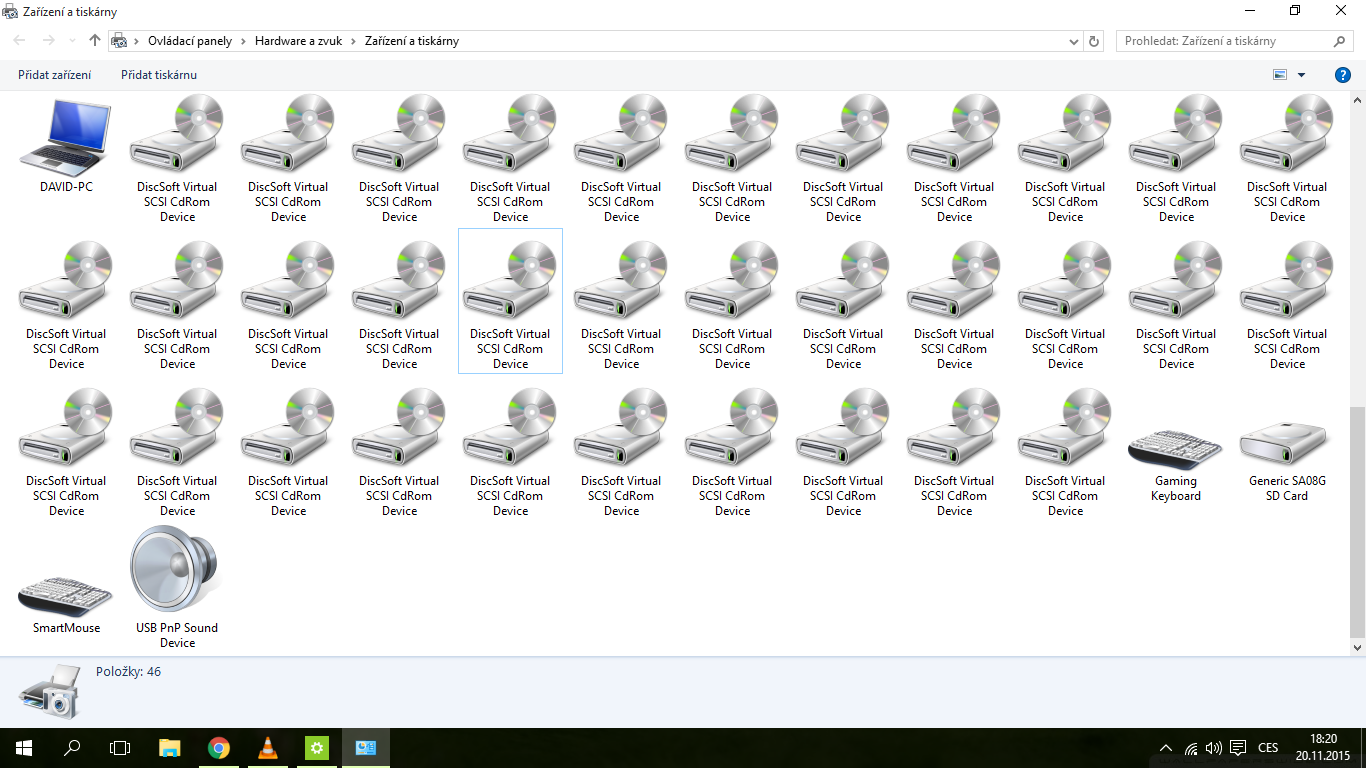The width and height of the screenshot is (1366, 768).
Task: Select the DAVID-PC laptop device
Action: [66, 145]
